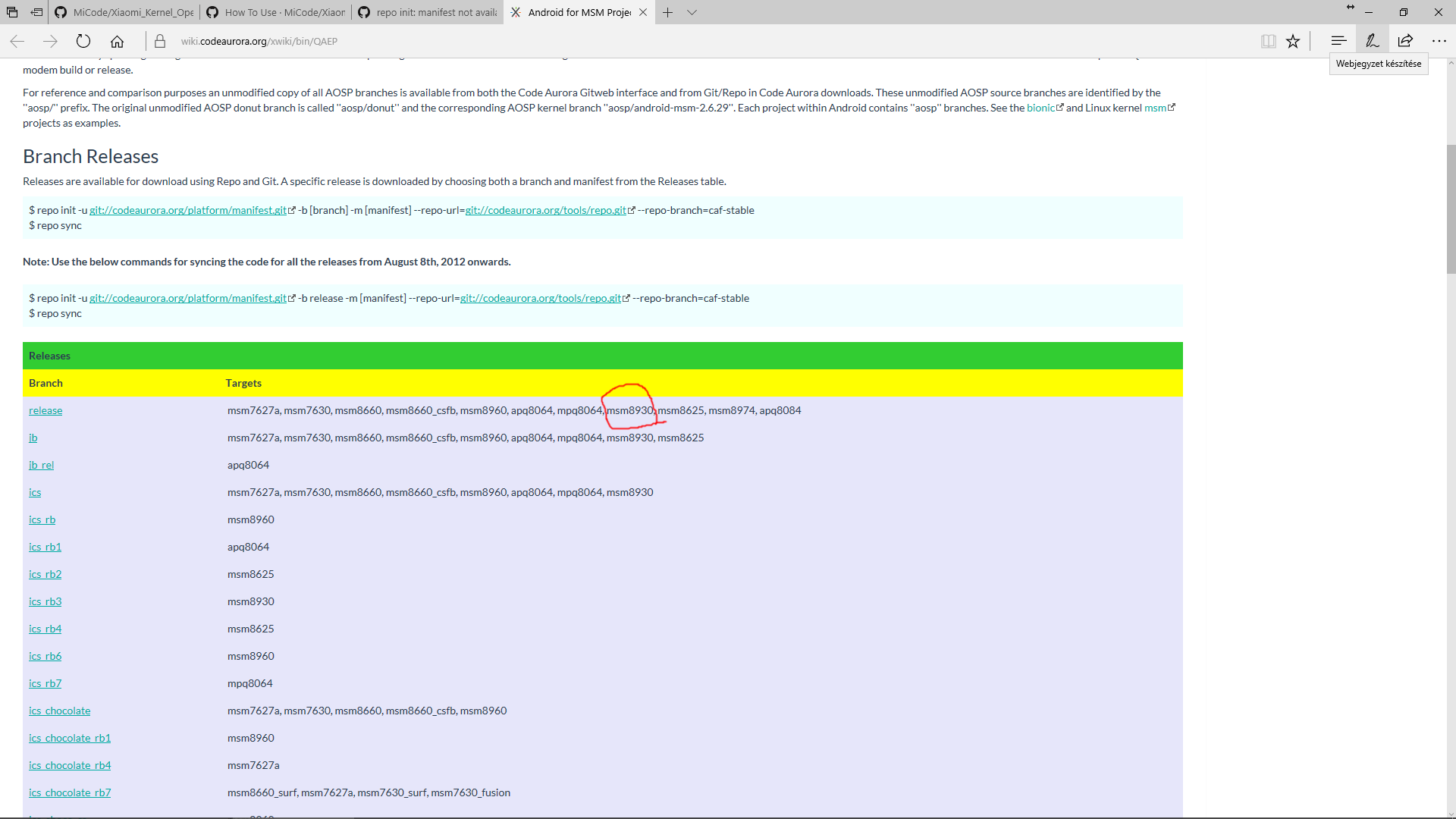Go to the browser home page
This screenshot has height=819, width=1456.
tap(118, 41)
